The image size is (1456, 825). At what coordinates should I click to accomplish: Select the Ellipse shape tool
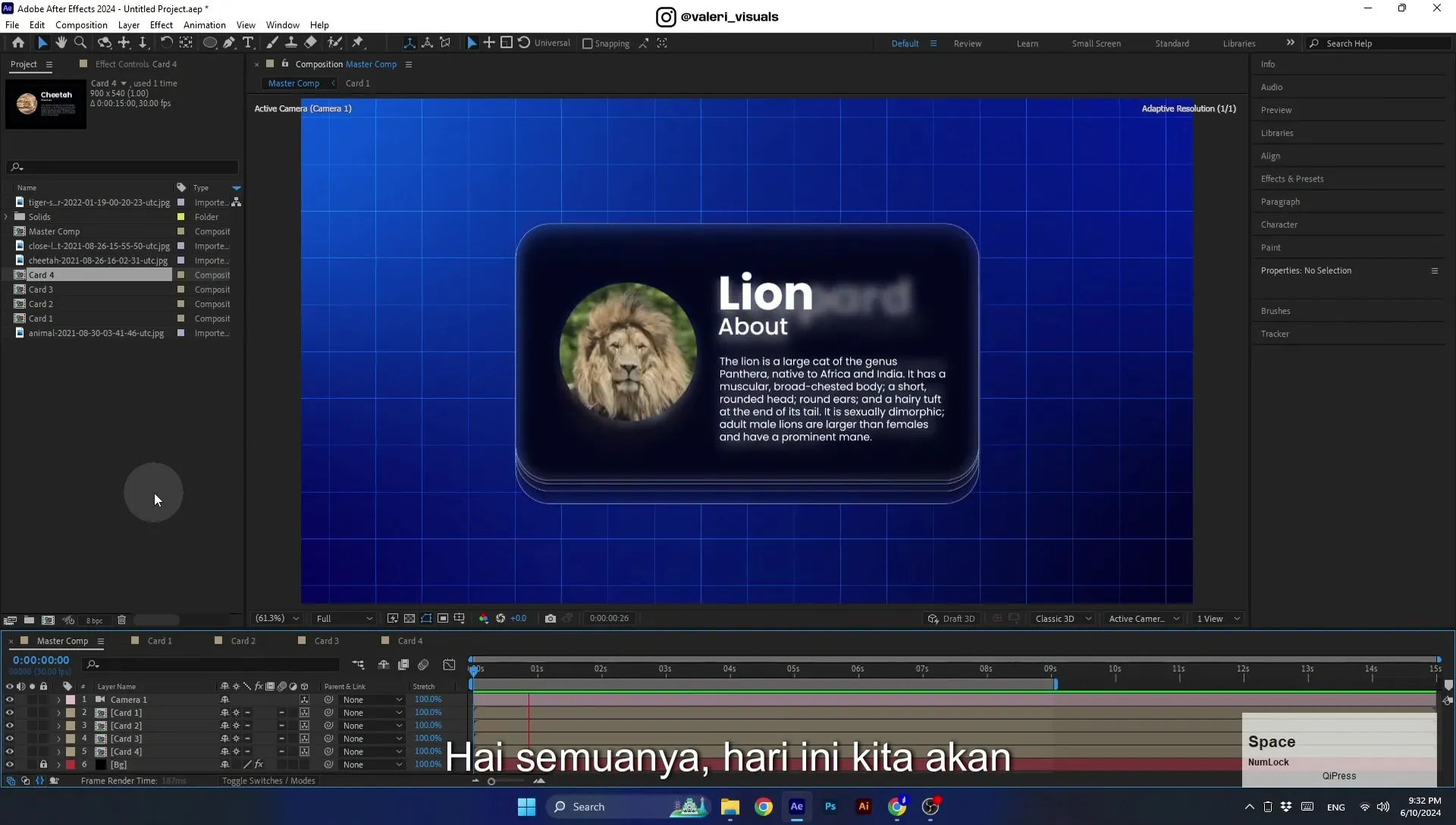(x=209, y=43)
